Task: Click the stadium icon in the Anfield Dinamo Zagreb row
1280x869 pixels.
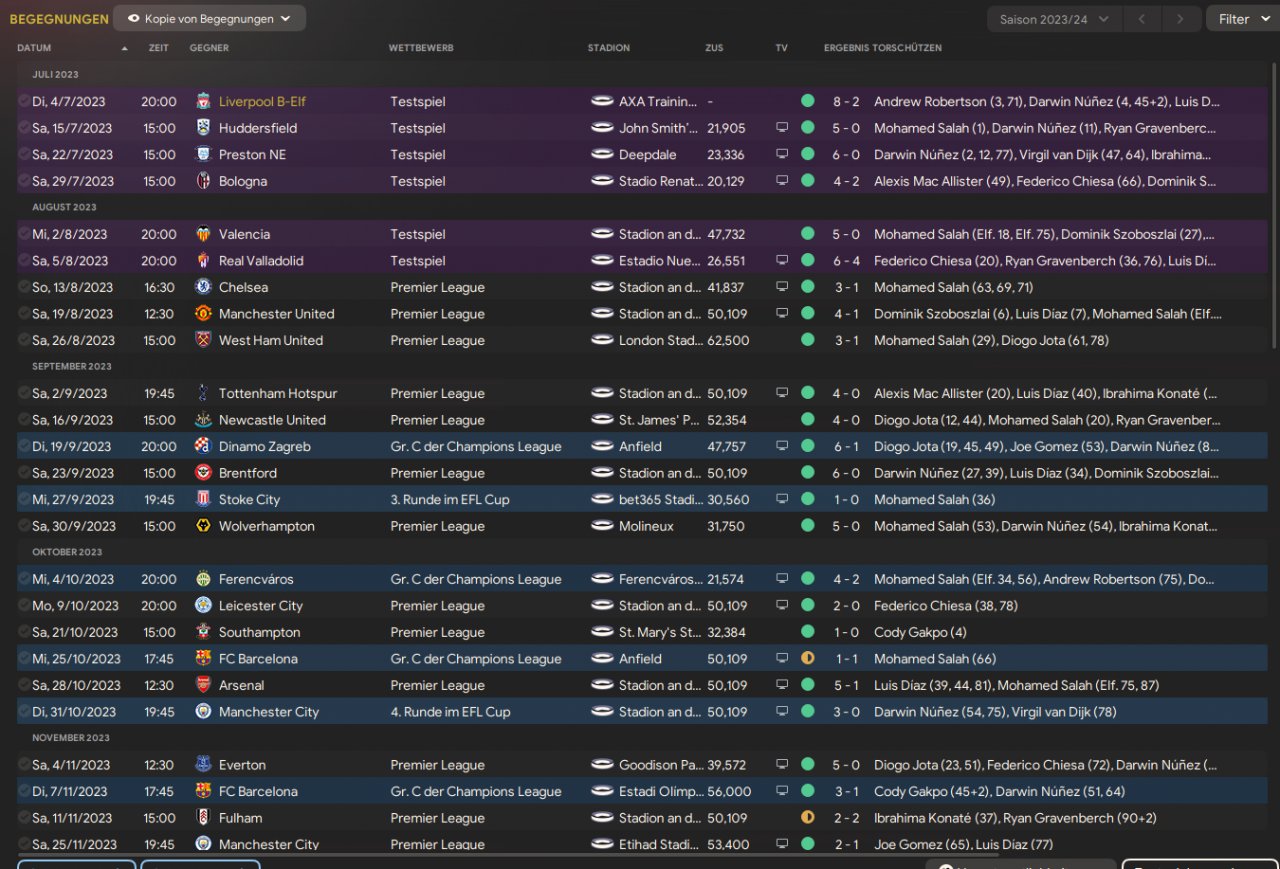Action: pyautogui.click(x=602, y=446)
